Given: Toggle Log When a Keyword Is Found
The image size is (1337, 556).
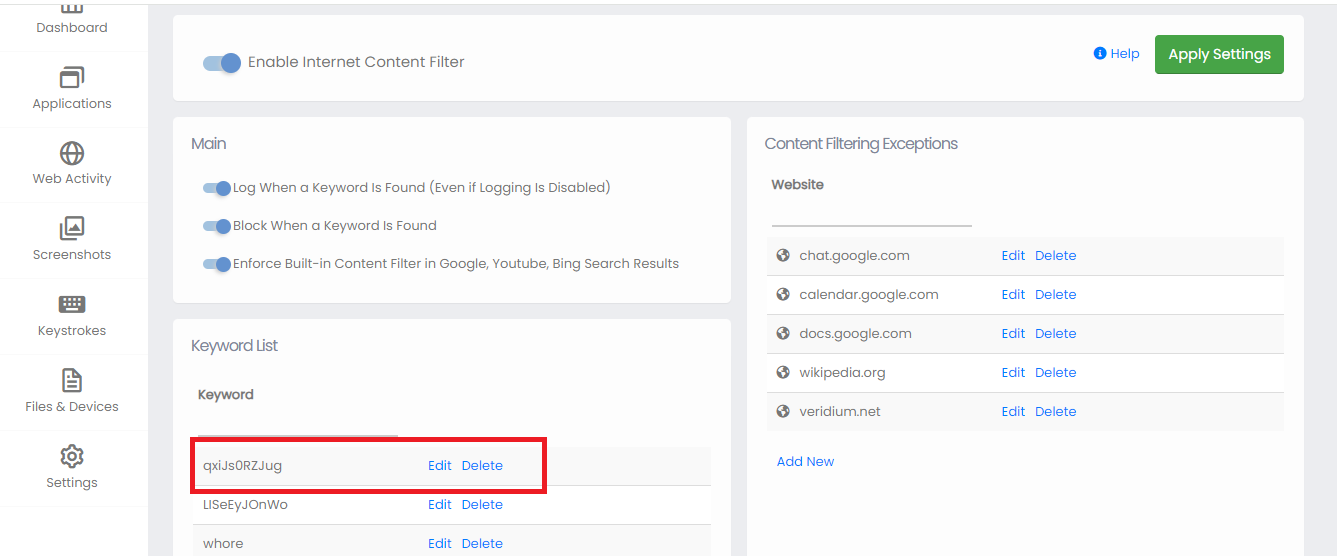Looking at the screenshot, I should 217,188.
